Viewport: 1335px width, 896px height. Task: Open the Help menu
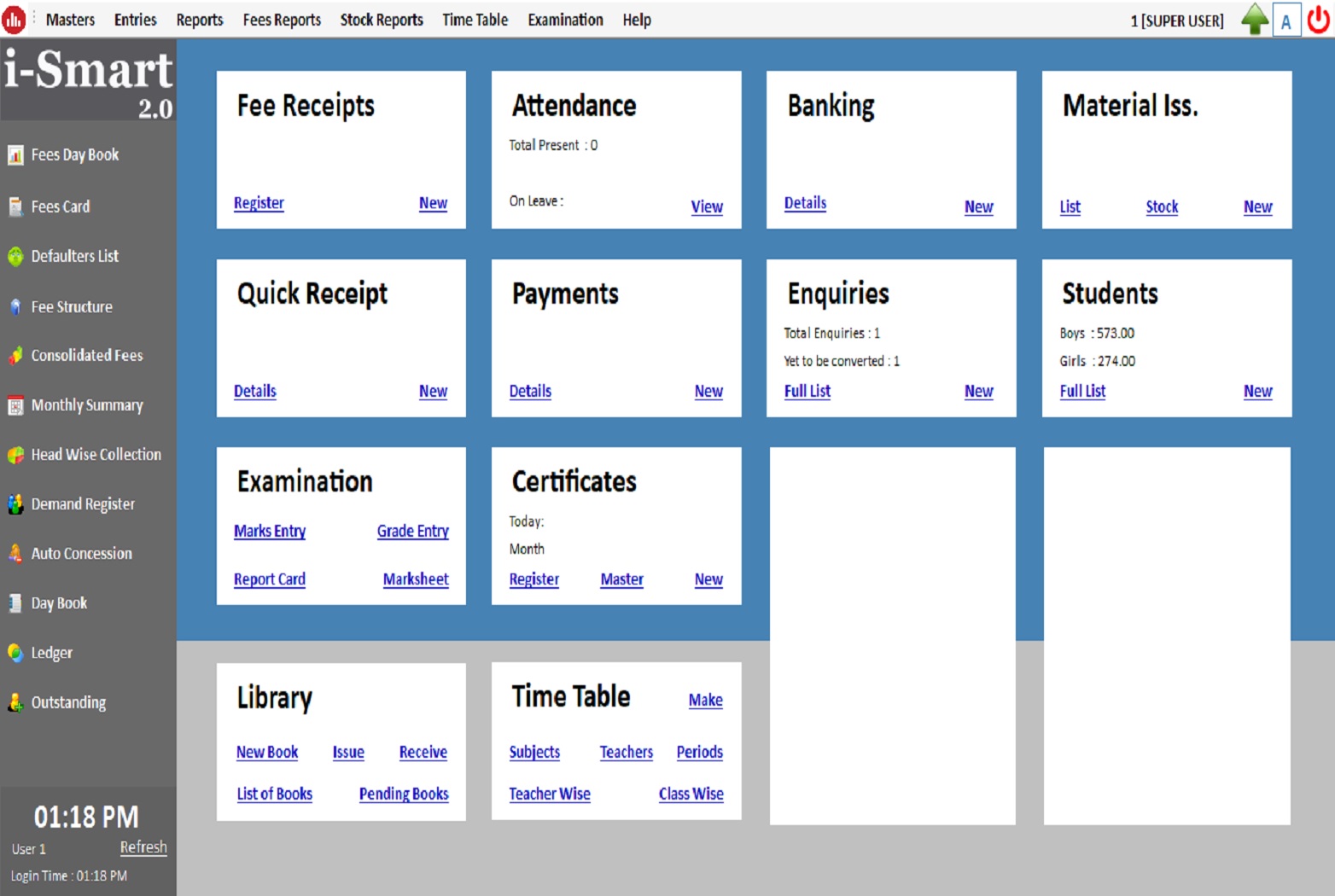(x=637, y=20)
